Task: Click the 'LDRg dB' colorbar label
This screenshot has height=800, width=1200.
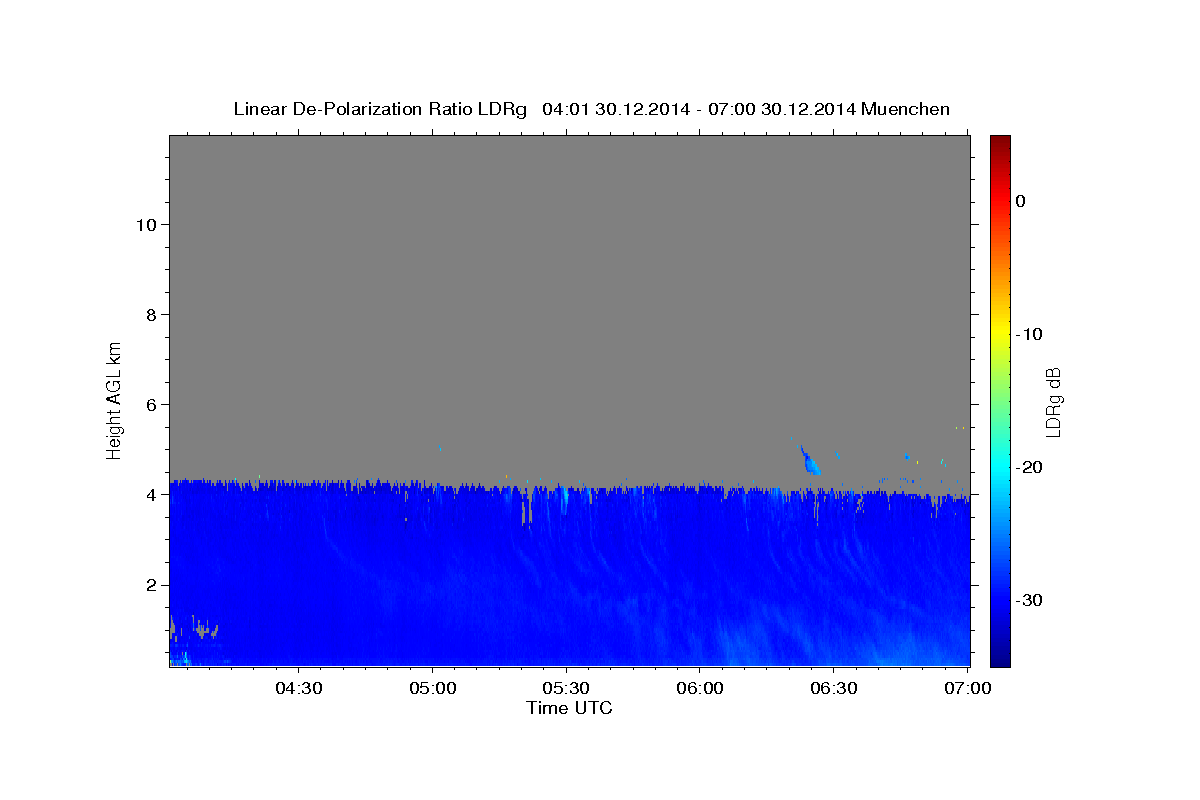Action: point(1052,402)
